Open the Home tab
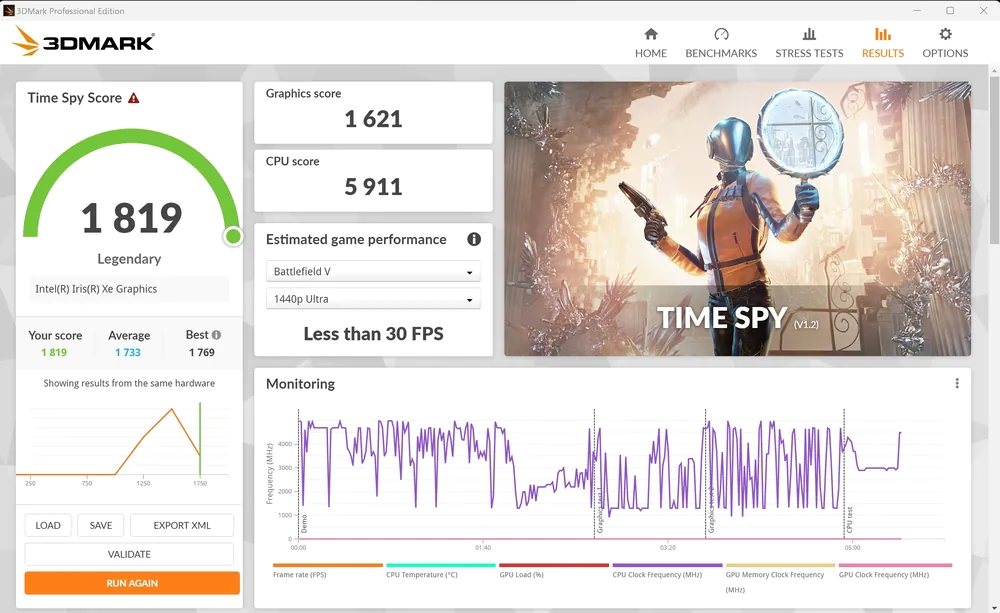This screenshot has width=1000, height=613. [x=651, y=43]
